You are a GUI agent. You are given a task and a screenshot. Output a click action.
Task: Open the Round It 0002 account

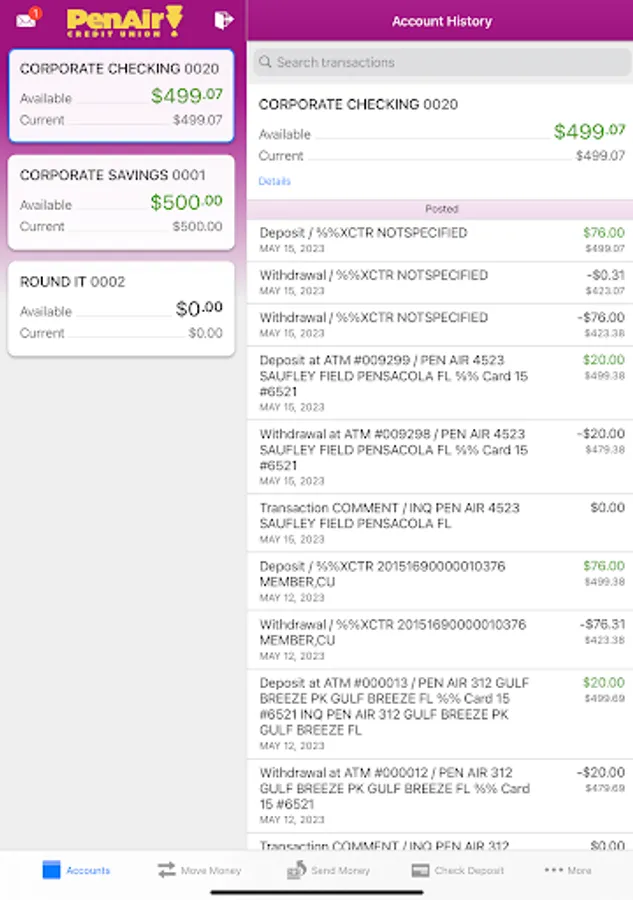point(121,308)
